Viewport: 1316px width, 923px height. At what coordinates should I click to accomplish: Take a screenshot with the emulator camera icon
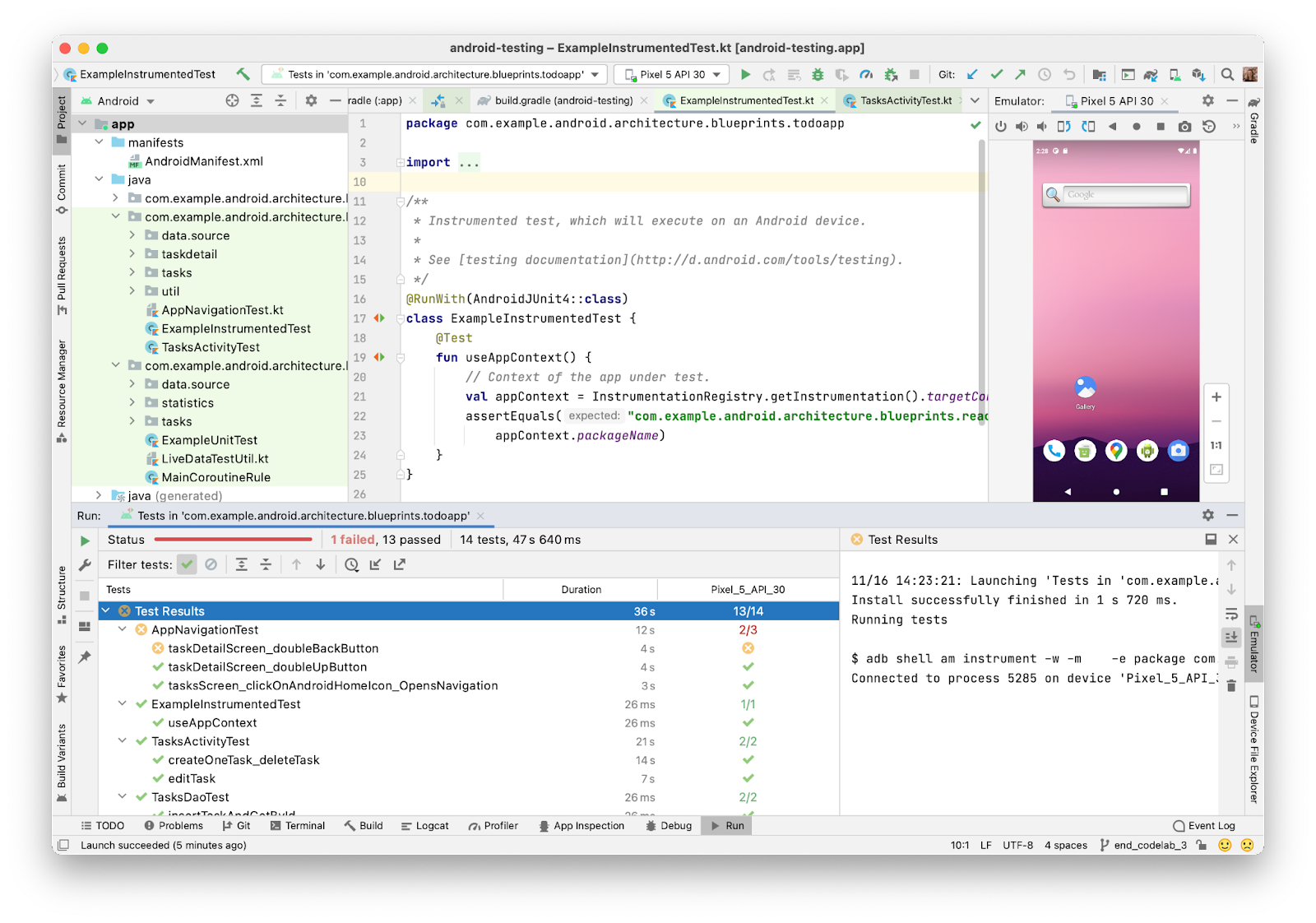1184,127
